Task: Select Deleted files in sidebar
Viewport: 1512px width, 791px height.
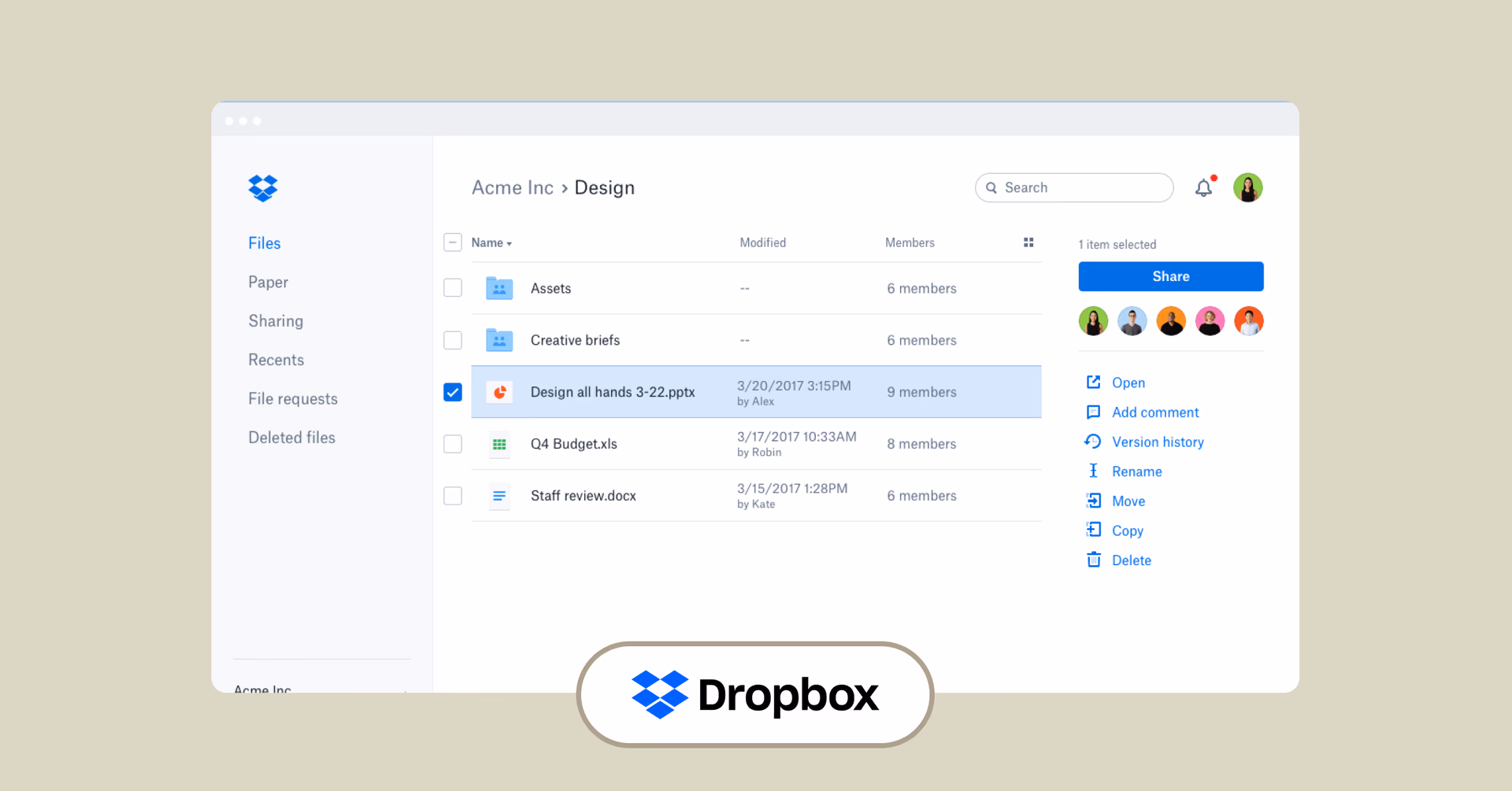Action: 291,438
